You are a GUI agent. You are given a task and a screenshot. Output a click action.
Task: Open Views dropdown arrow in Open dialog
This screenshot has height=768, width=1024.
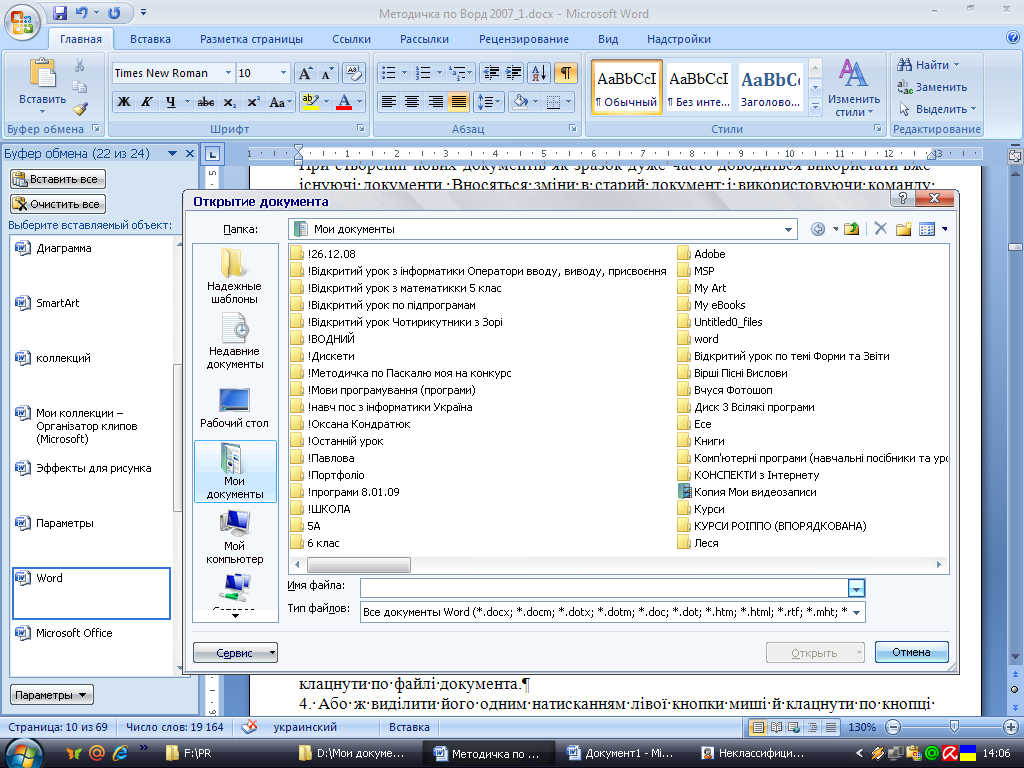click(x=945, y=229)
